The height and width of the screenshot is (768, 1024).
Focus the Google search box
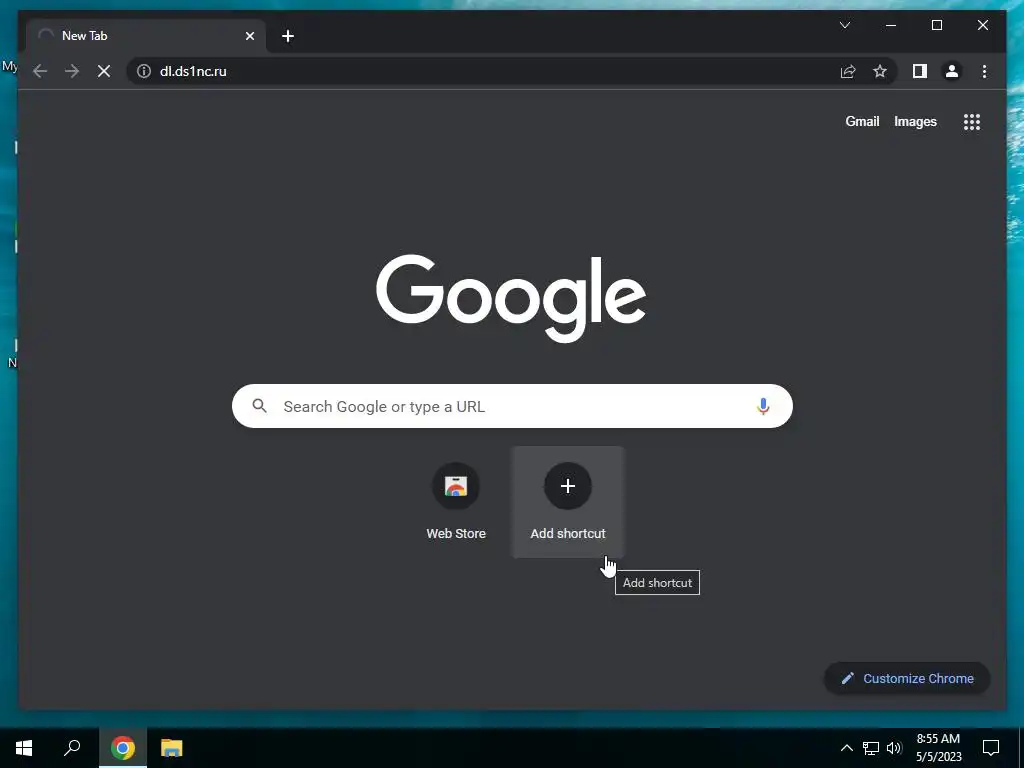pyautogui.click(x=512, y=406)
